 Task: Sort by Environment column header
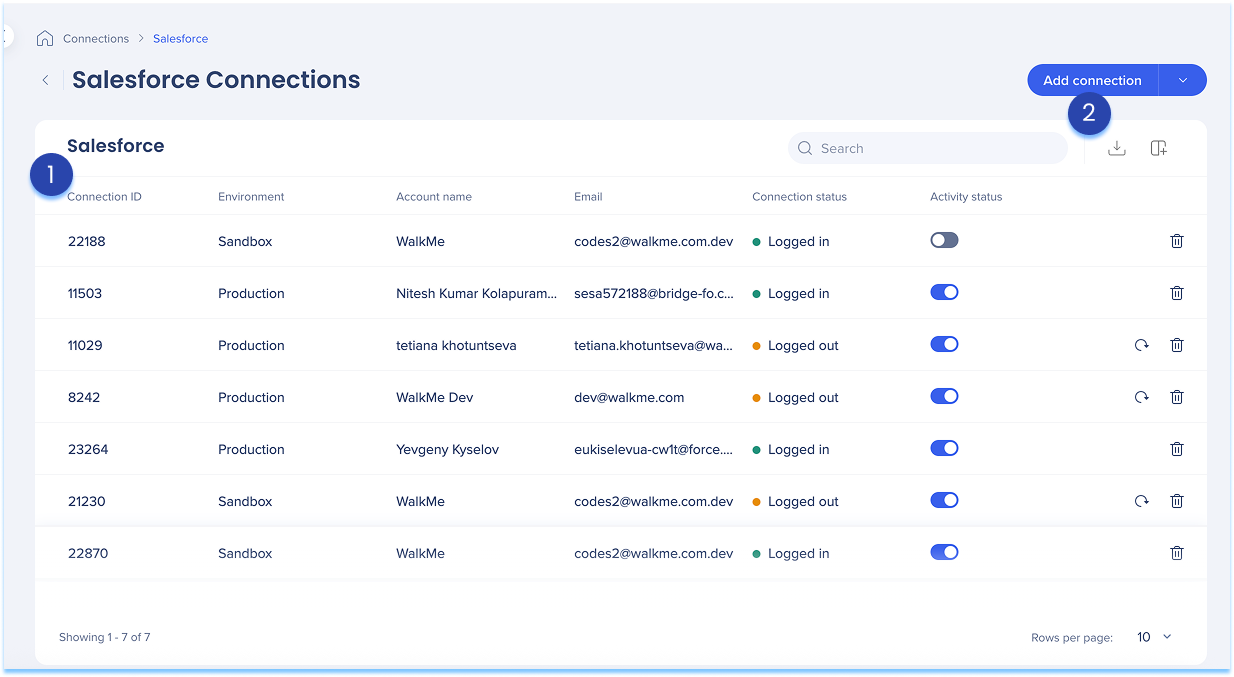(251, 197)
